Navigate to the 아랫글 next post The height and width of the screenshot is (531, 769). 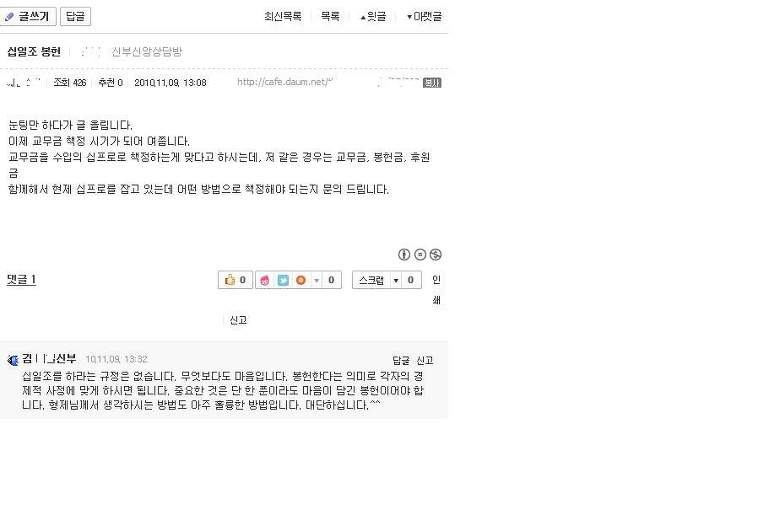click(425, 17)
